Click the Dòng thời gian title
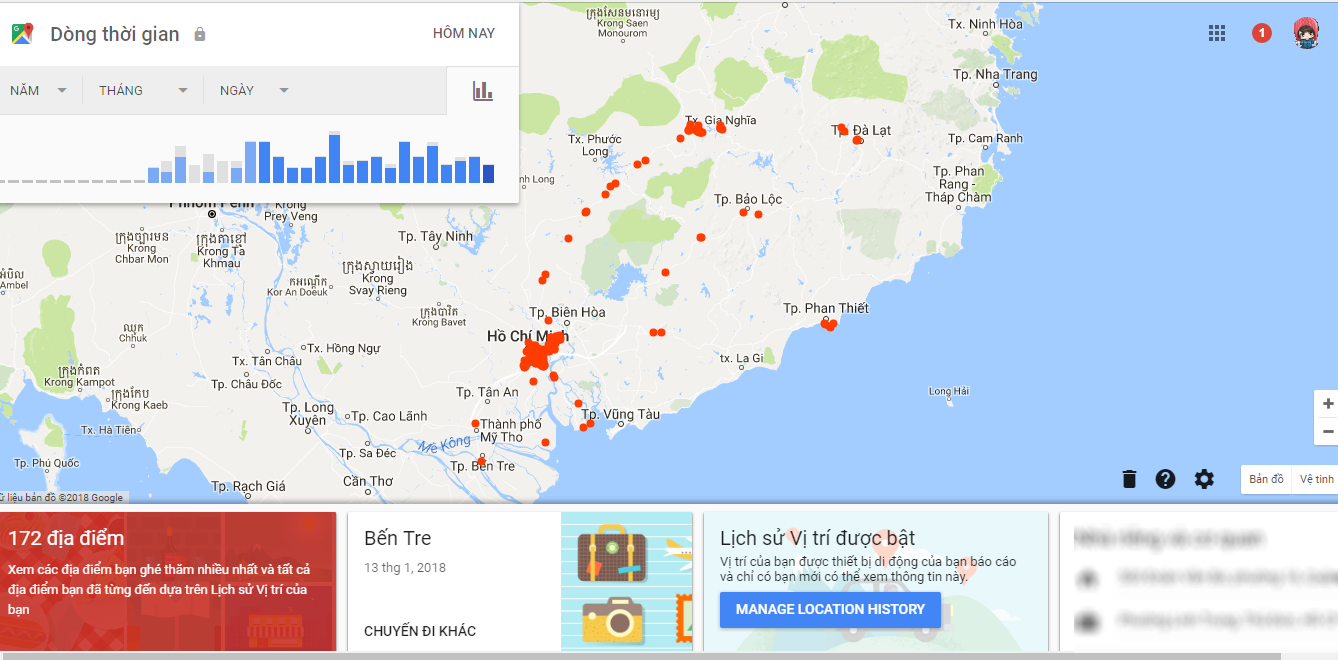Image resolution: width=1338 pixels, height=660 pixels. [x=115, y=34]
